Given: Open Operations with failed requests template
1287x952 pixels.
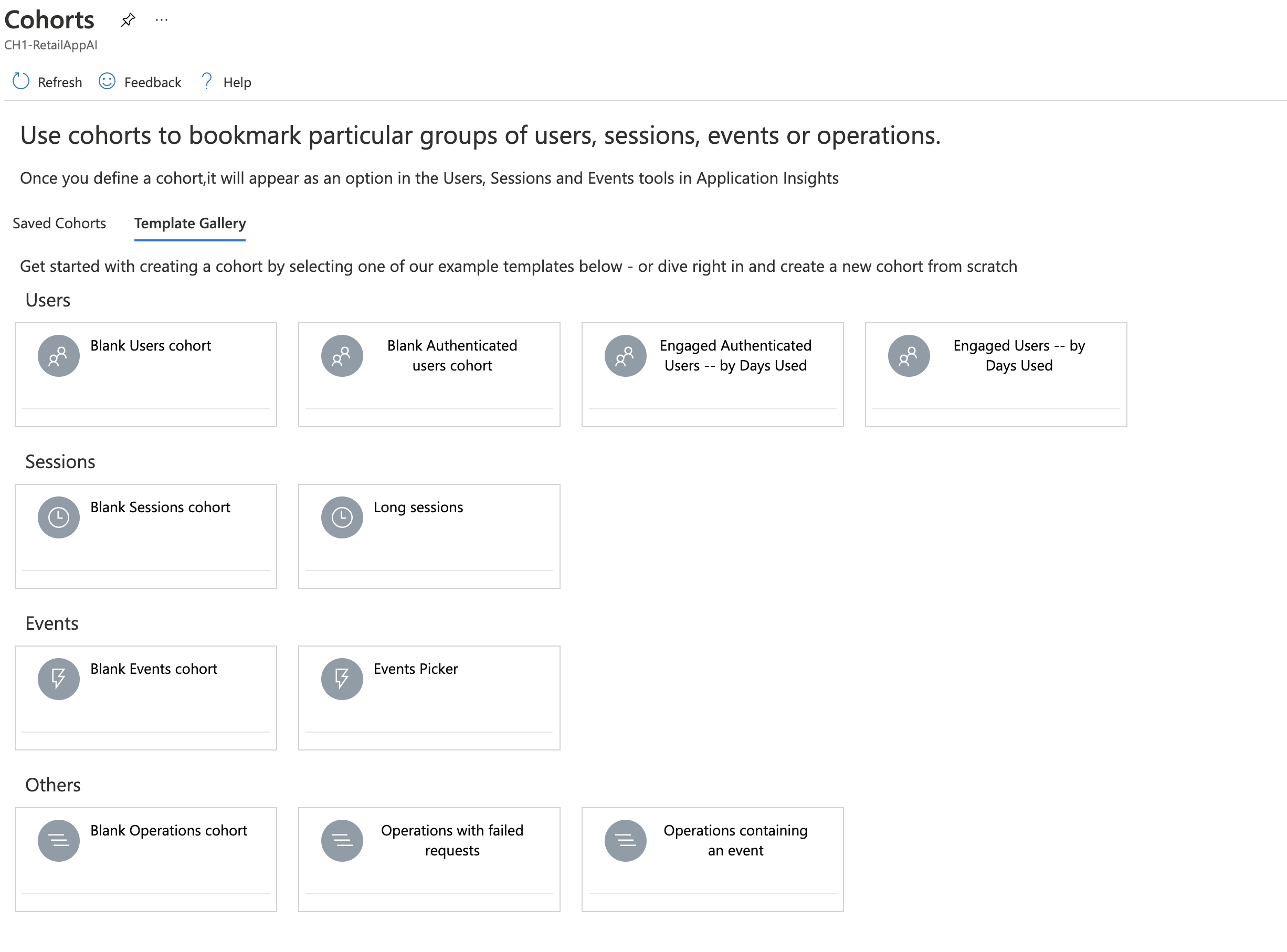Looking at the screenshot, I should click(x=452, y=840).
